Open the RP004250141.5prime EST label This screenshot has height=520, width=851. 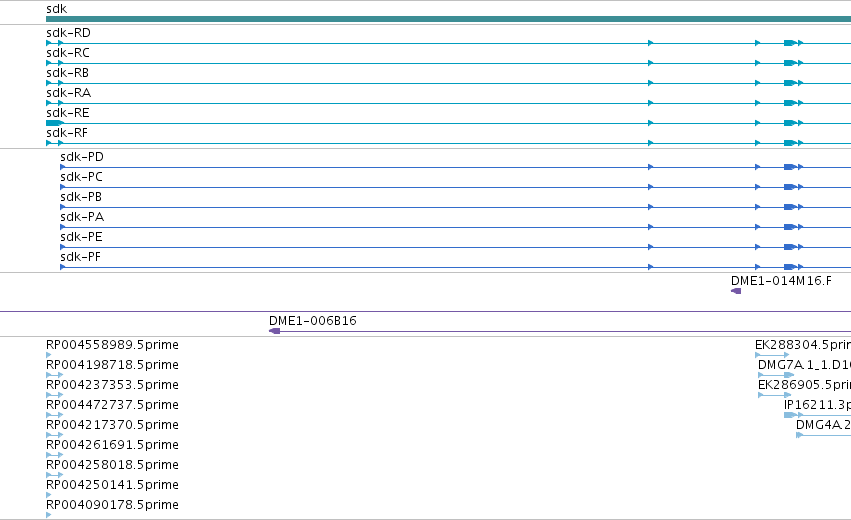pos(112,485)
